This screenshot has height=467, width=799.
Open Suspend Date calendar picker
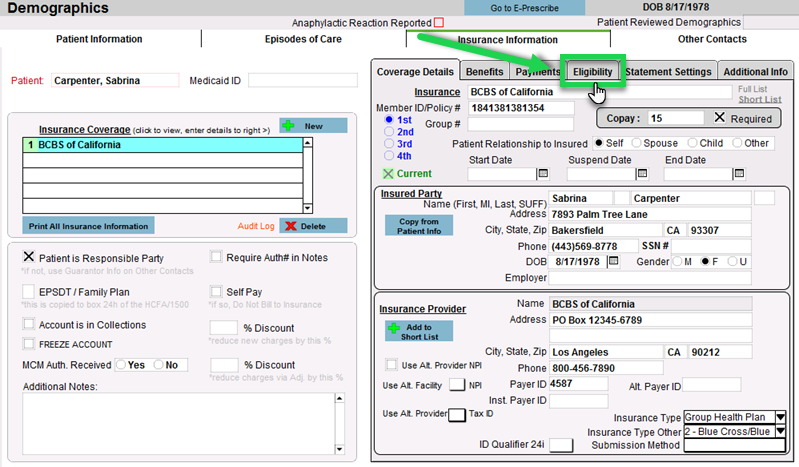tap(642, 174)
